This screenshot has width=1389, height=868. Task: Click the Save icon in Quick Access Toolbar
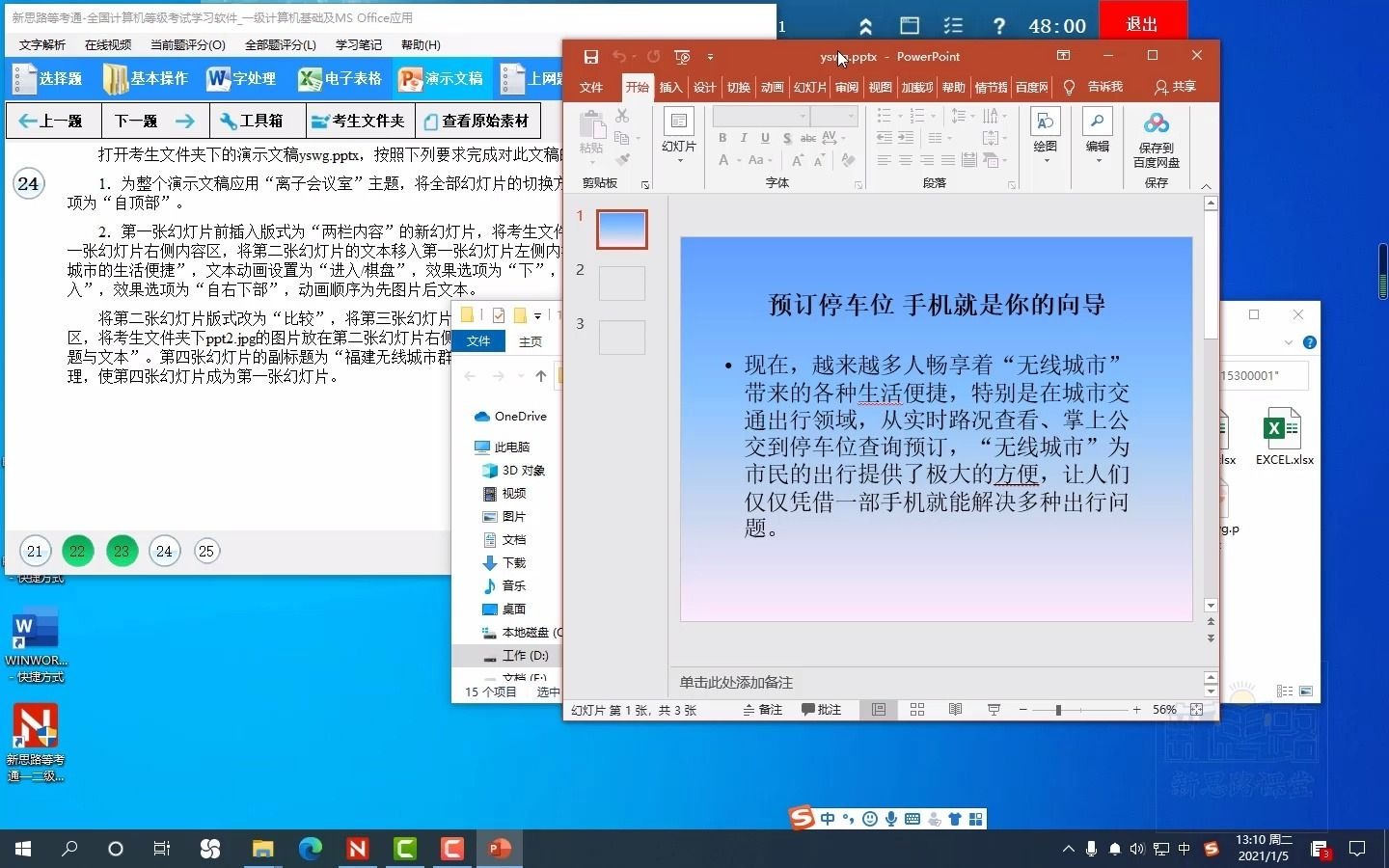[592, 57]
